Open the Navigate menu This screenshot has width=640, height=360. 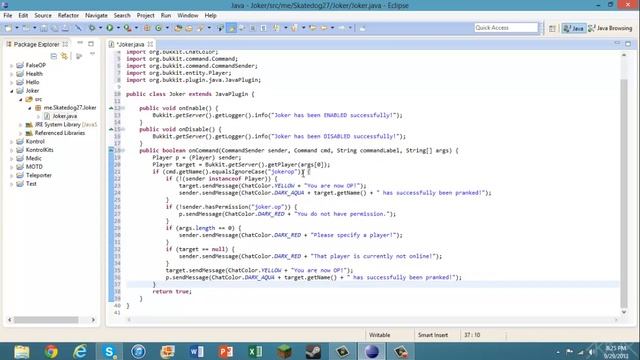(96, 16)
